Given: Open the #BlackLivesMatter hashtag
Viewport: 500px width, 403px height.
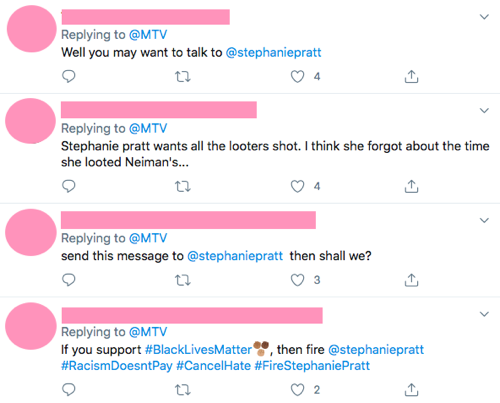Looking at the screenshot, I should [x=198, y=350].
